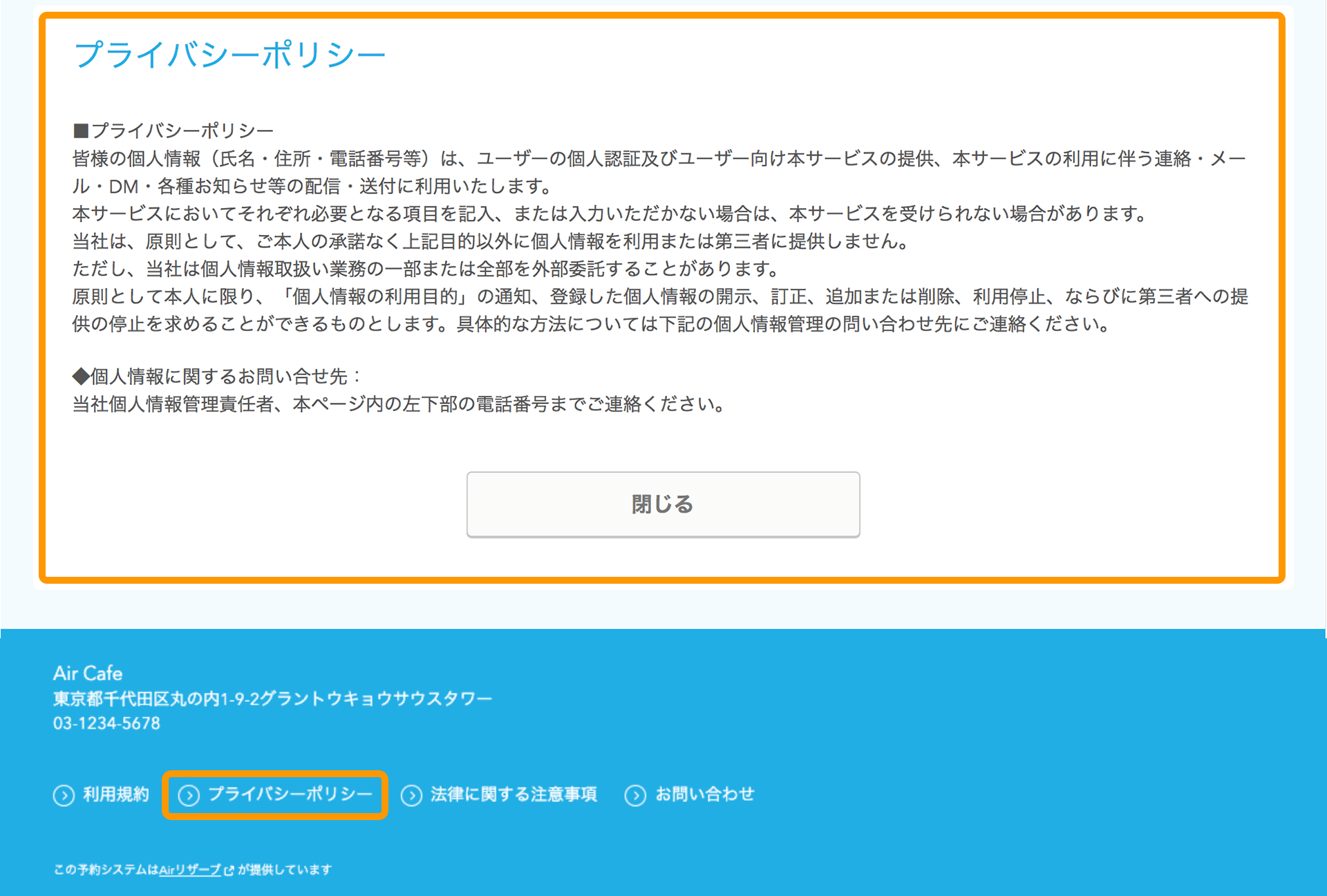
Task: Click the external link icon after Airリザーブ
Action: coord(229,870)
